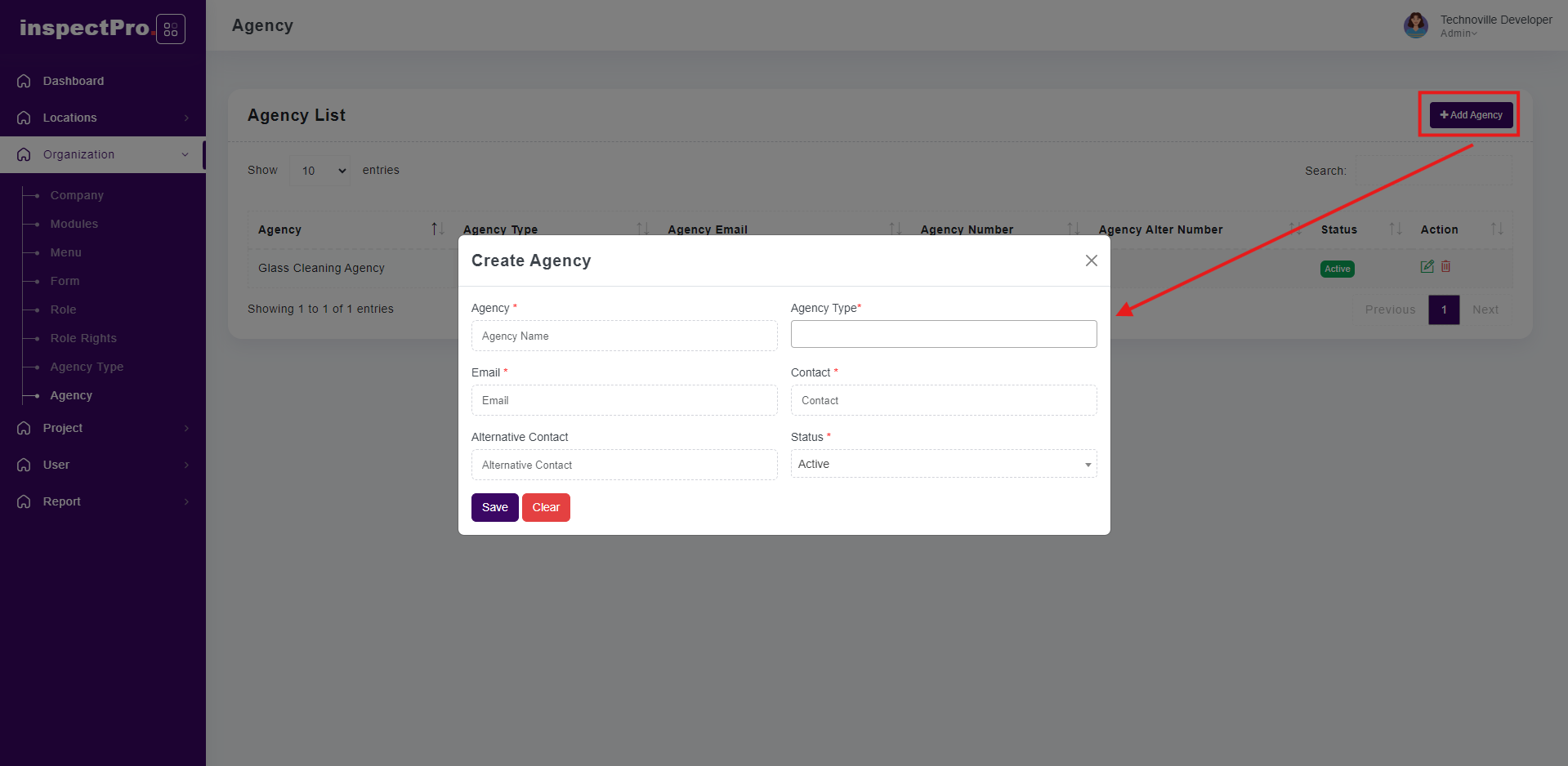Sort by Agency column arrows
The width and height of the screenshot is (1568, 766).
437,229
